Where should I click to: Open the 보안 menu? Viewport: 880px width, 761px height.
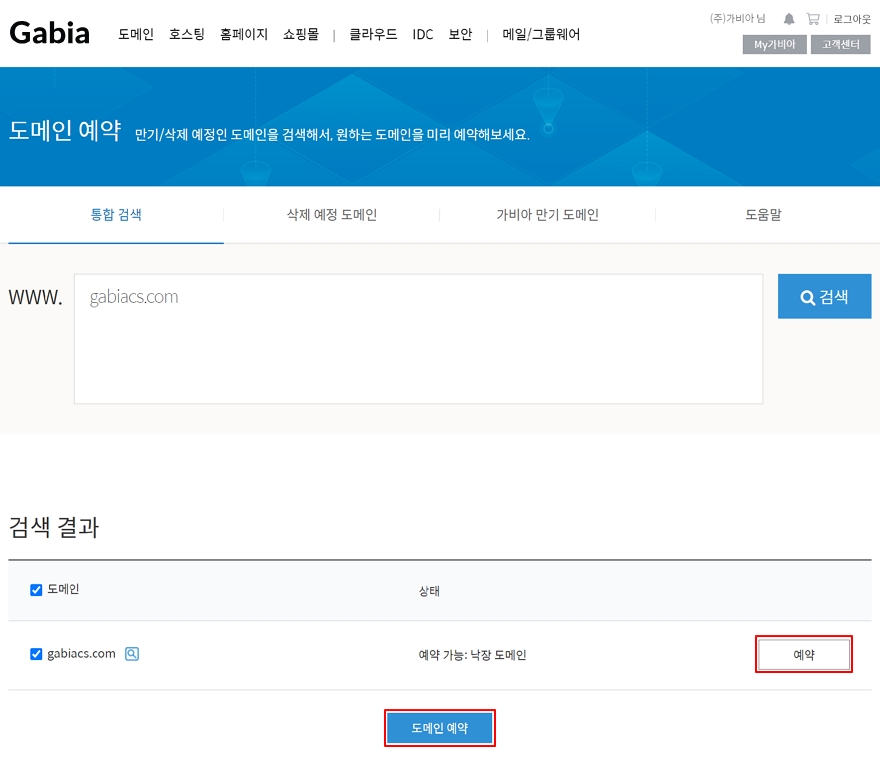[x=460, y=34]
